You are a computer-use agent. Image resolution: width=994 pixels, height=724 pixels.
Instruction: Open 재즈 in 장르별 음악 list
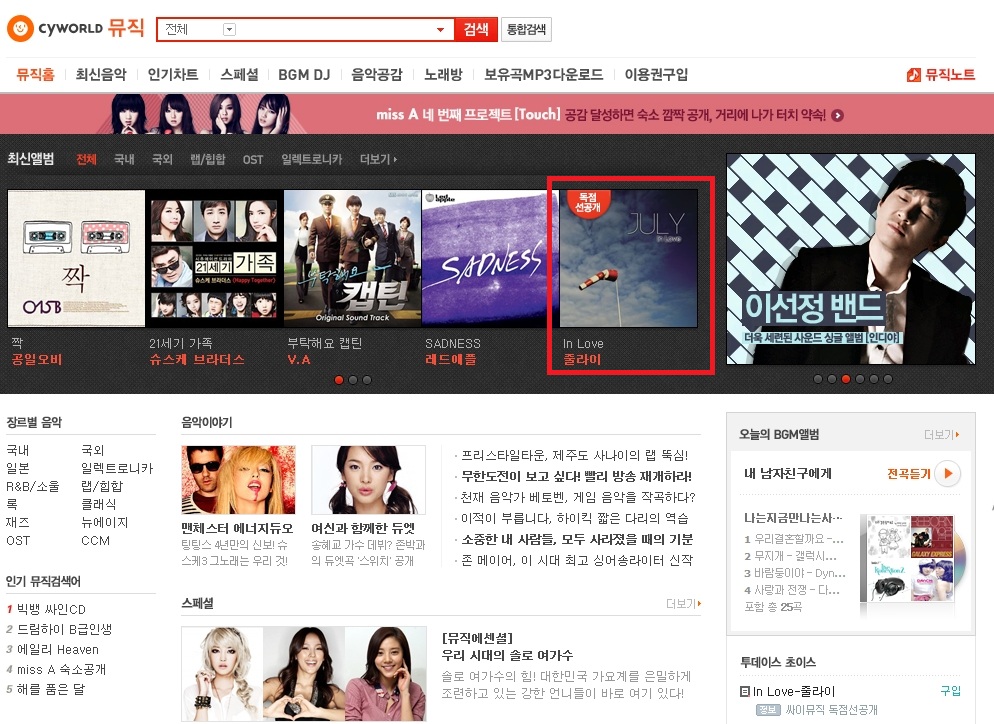coord(18,522)
